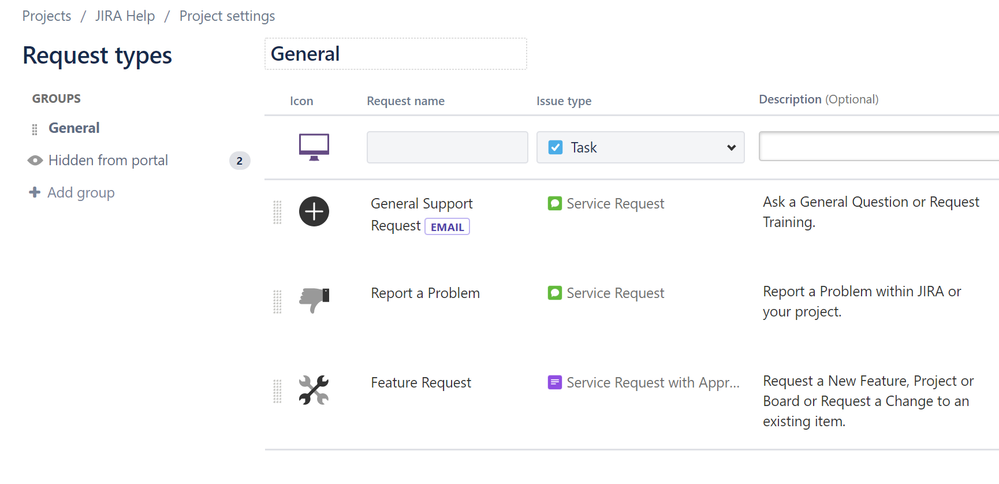Click description 'Request a New Feature, Project or Board'
Screen dimensions: 999x484
[868, 401]
